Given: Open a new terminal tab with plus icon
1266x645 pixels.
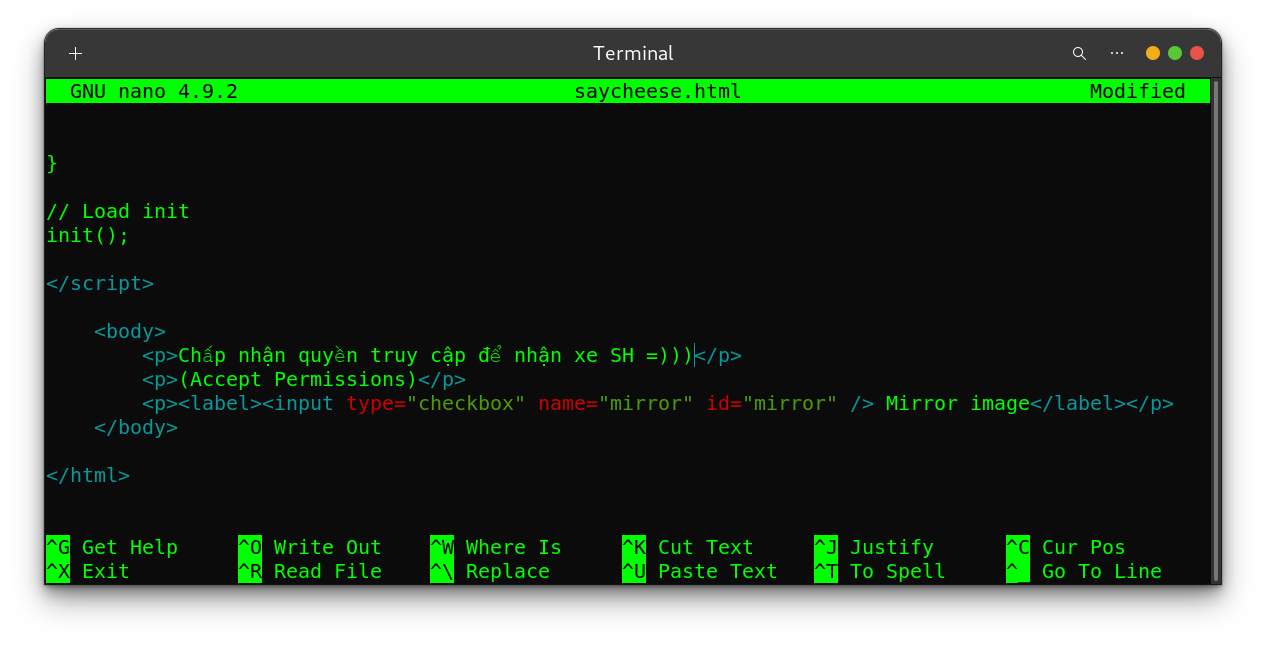Looking at the screenshot, I should [x=75, y=53].
